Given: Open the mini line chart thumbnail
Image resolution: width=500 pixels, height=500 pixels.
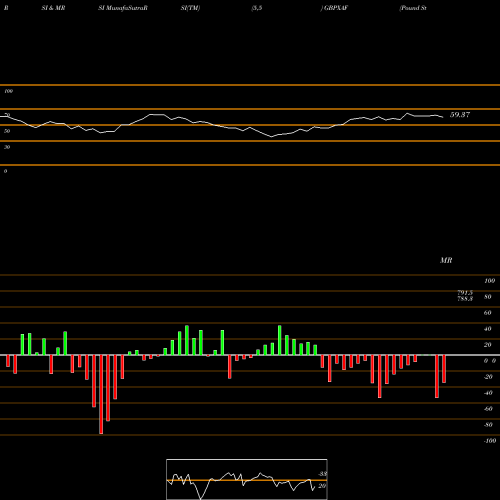Looking at the screenshot, I should (247, 479).
